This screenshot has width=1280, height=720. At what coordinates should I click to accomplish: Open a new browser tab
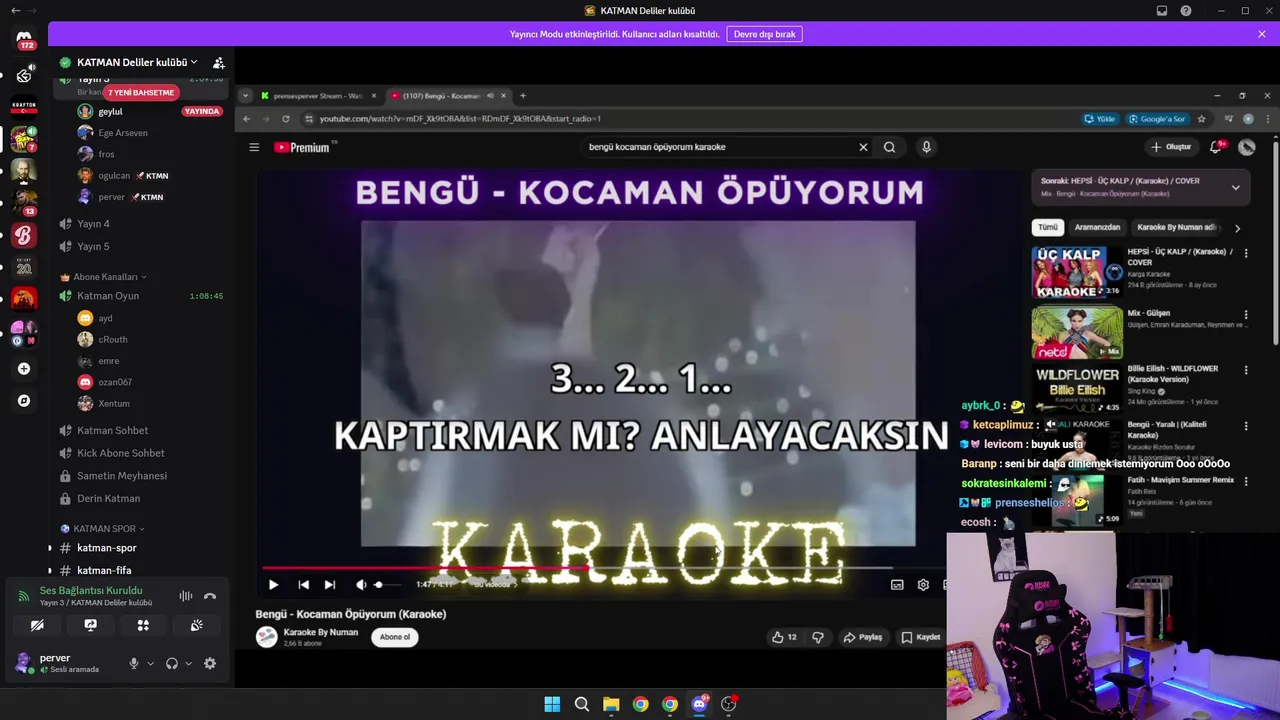pos(523,96)
